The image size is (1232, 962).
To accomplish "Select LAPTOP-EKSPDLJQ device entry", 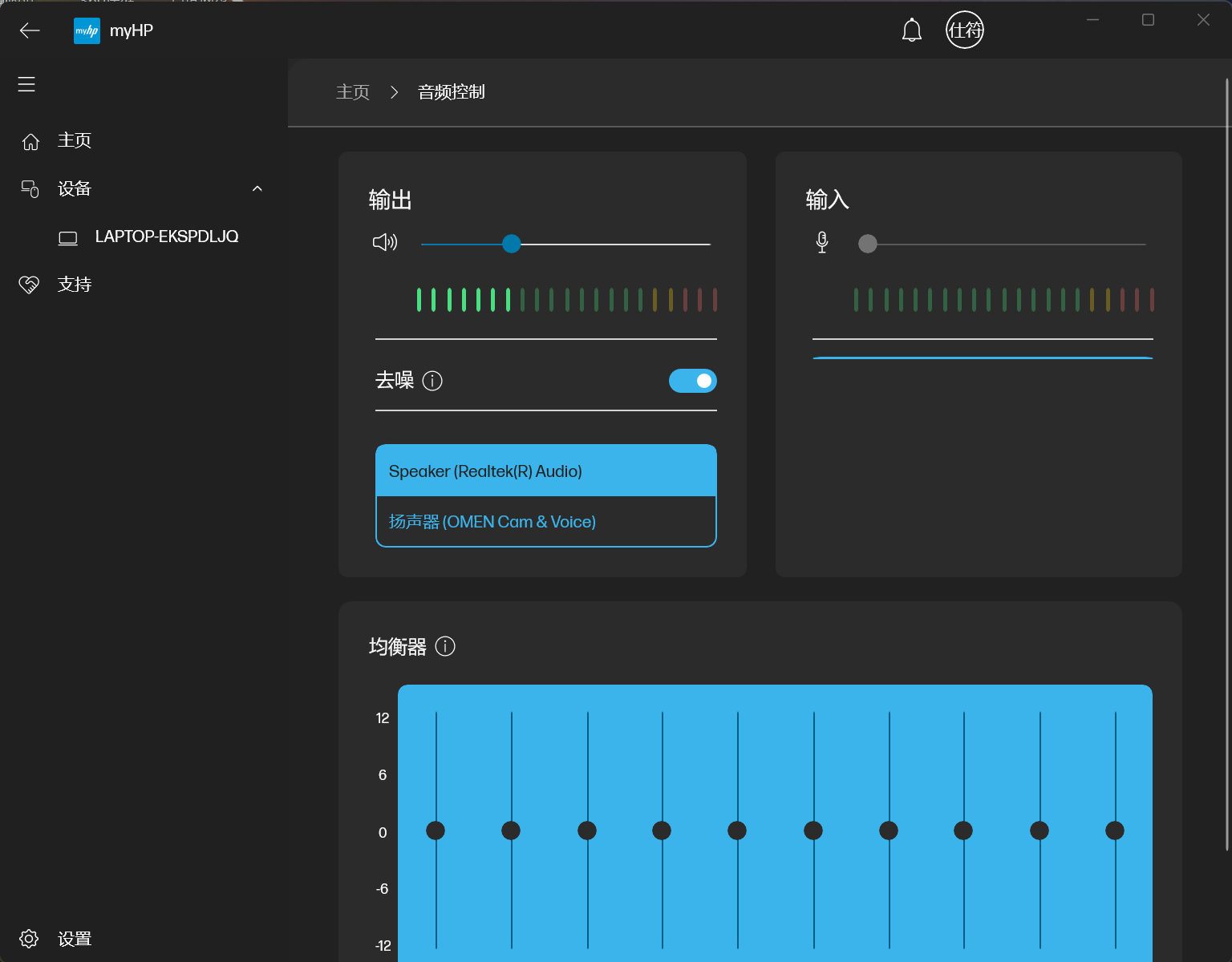I will [x=167, y=236].
